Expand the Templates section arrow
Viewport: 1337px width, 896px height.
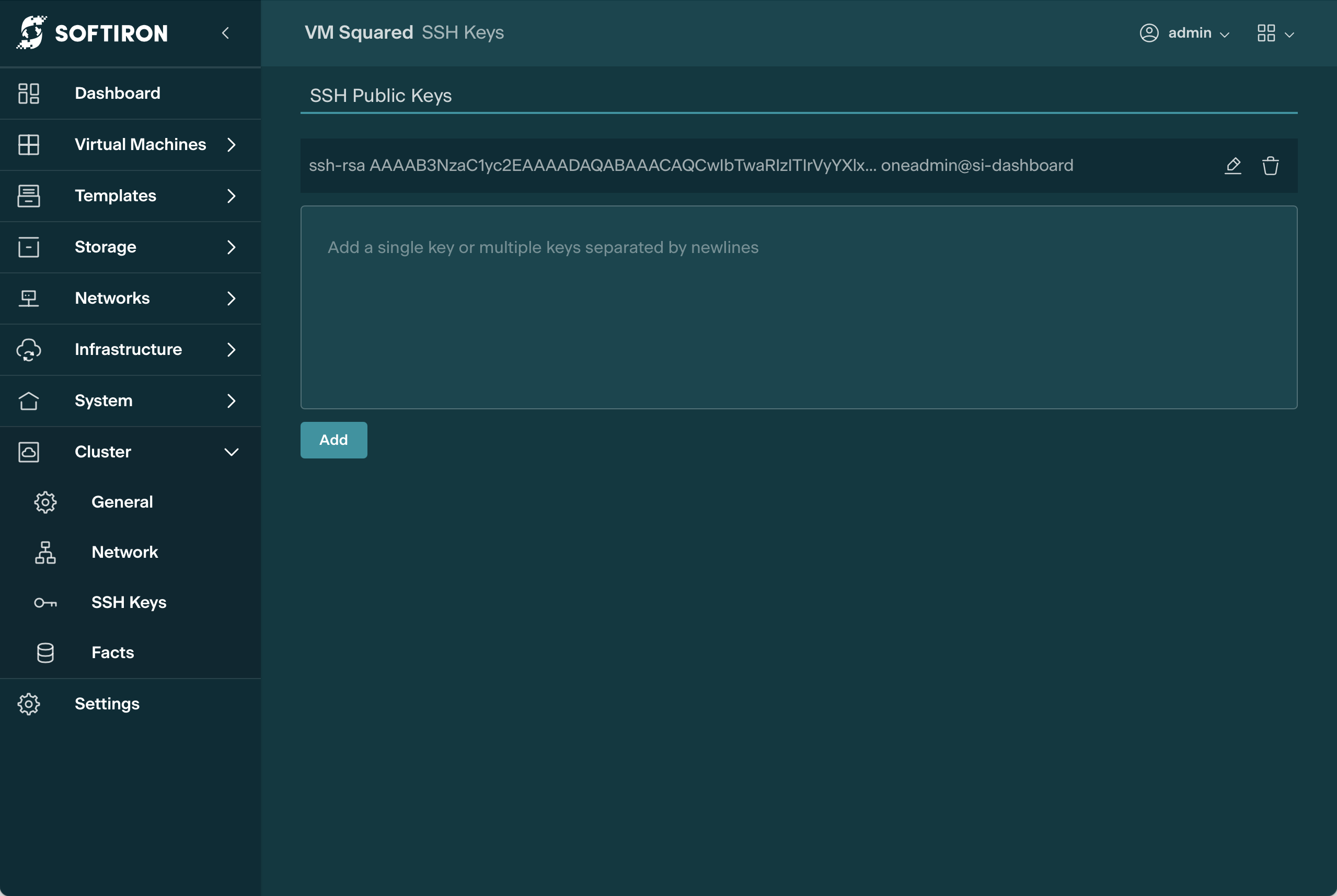232,196
